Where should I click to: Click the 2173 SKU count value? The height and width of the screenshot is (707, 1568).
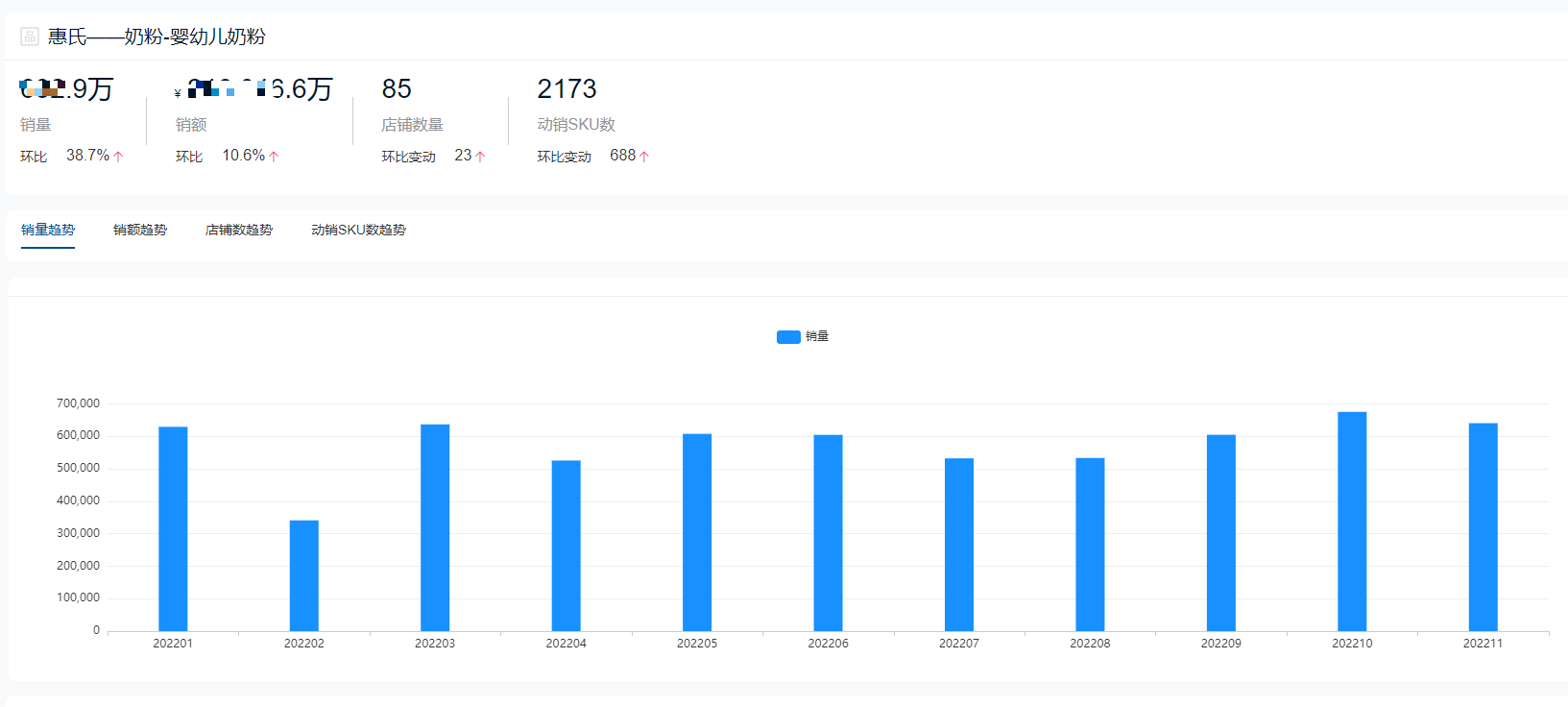coord(567,89)
